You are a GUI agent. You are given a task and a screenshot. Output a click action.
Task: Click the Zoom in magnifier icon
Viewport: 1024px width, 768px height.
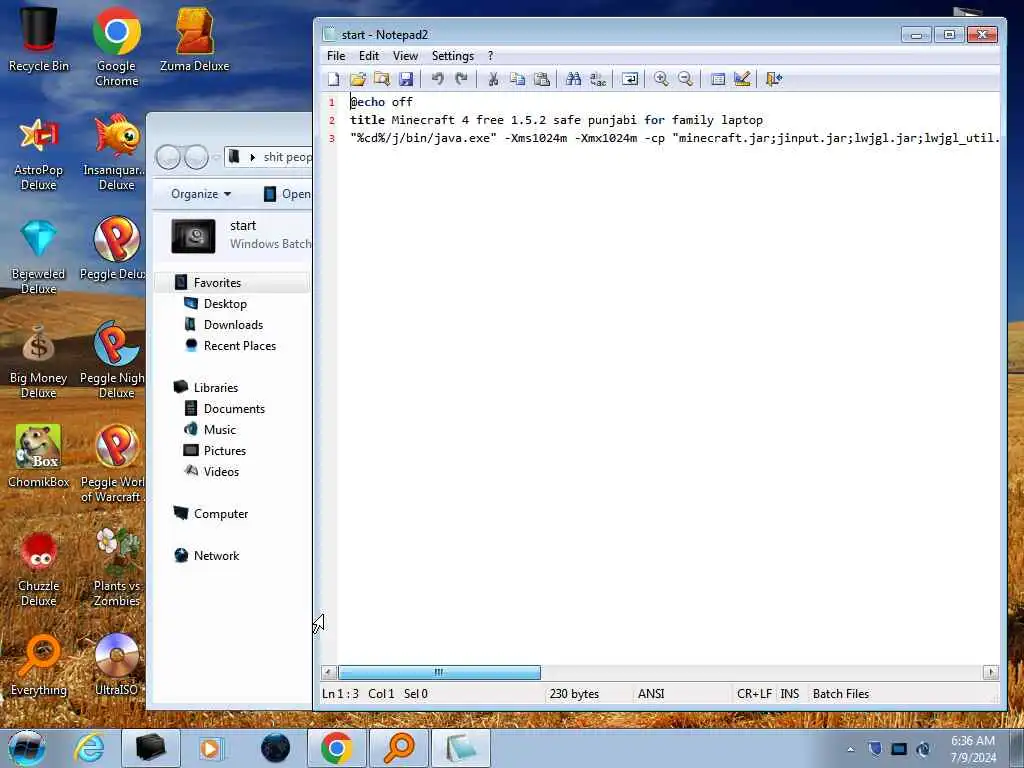pyautogui.click(x=661, y=80)
